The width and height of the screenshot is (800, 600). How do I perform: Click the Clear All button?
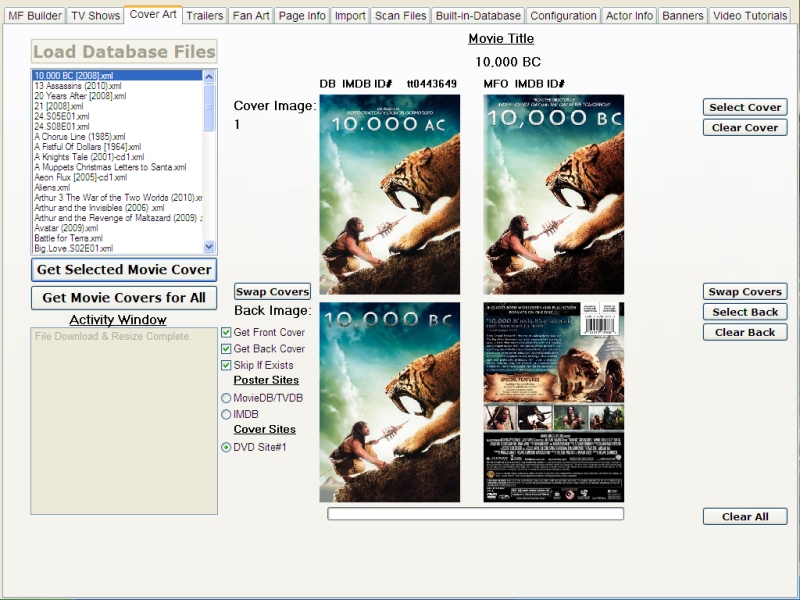[745, 517]
